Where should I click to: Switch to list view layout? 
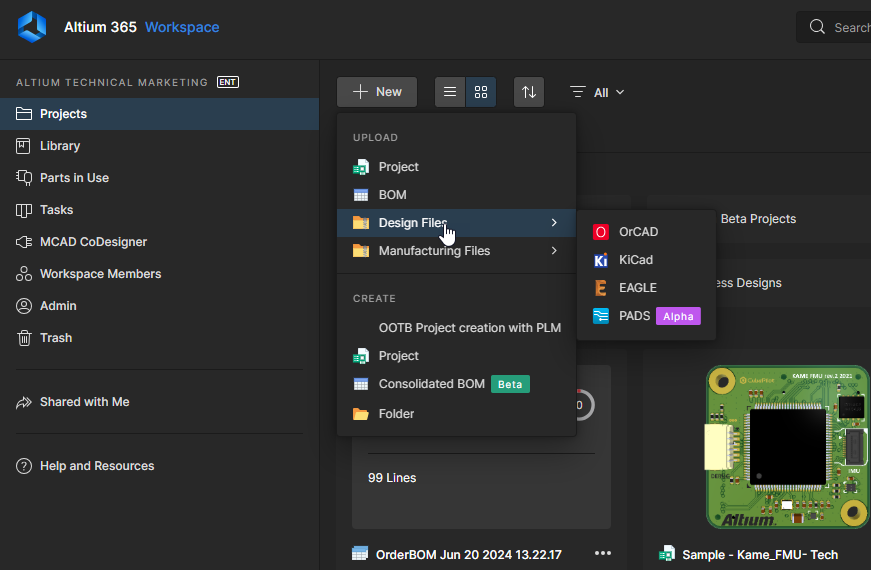[450, 92]
